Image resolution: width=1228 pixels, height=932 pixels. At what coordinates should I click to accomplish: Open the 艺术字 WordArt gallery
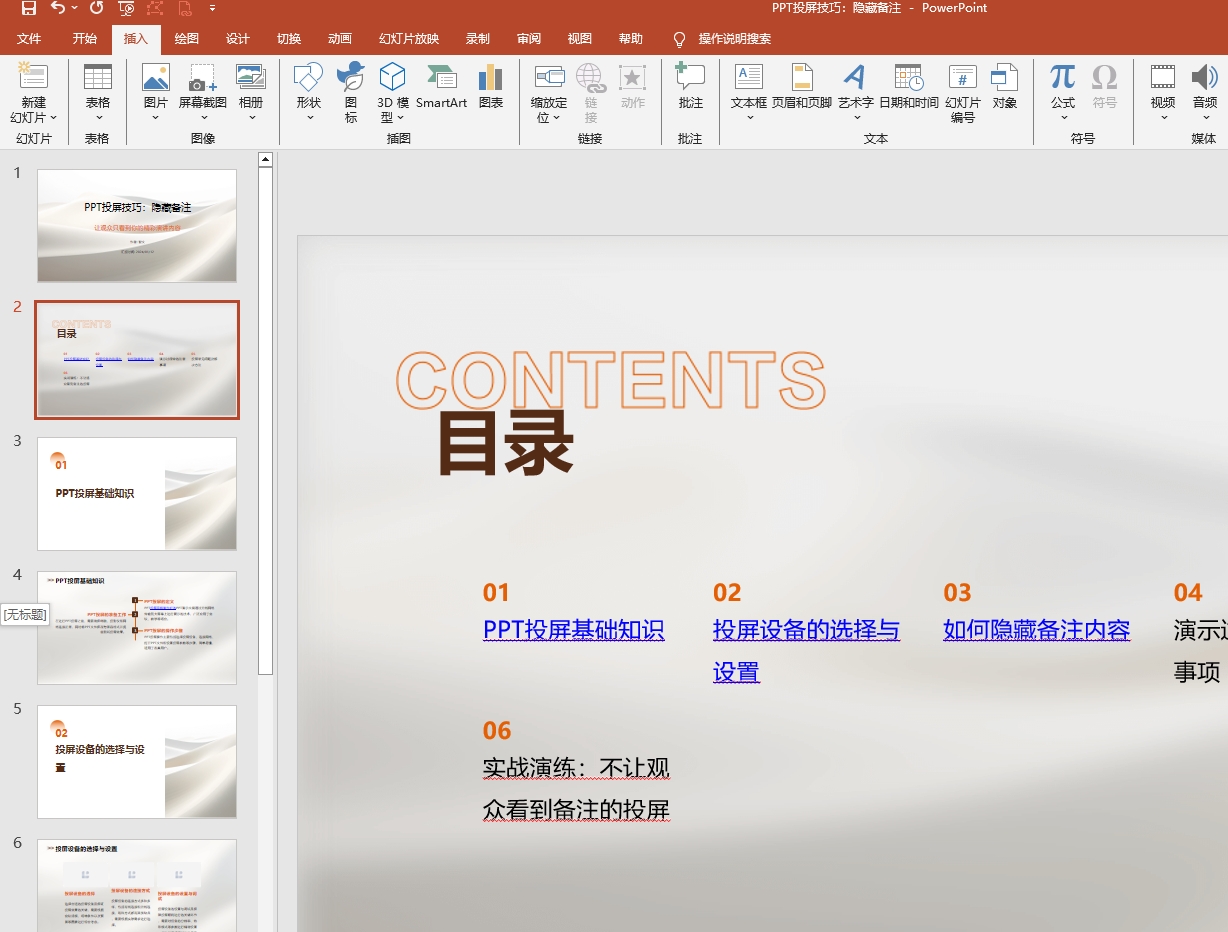coord(855,92)
